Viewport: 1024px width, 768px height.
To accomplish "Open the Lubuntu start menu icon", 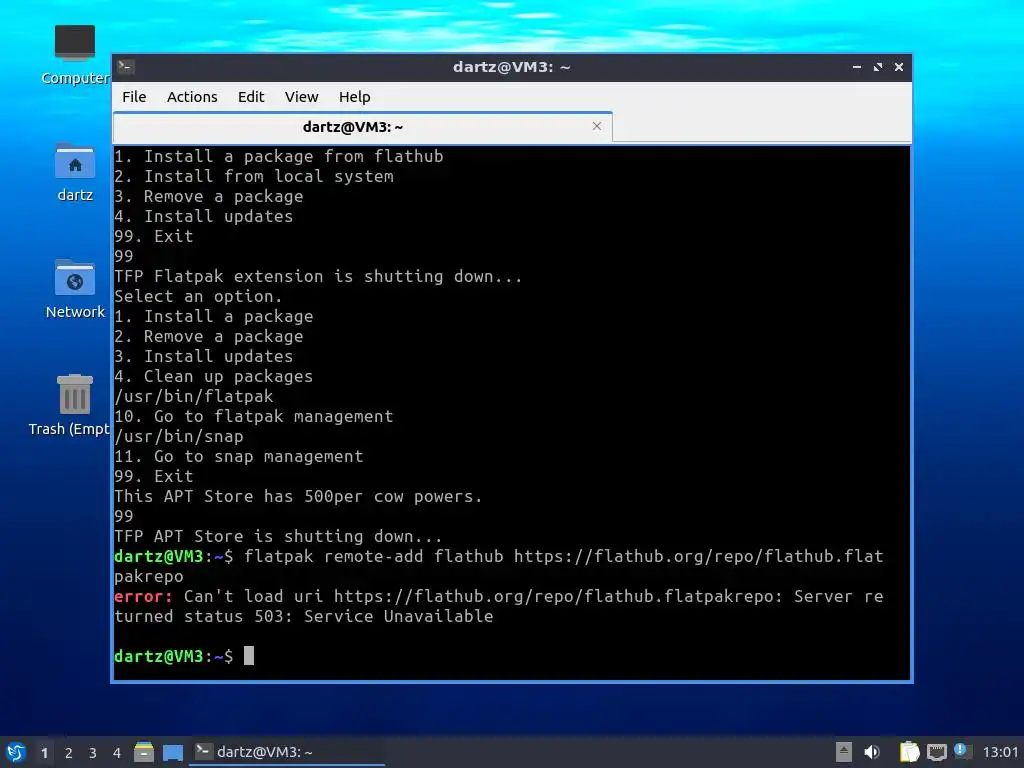I will tap(16, 752).
